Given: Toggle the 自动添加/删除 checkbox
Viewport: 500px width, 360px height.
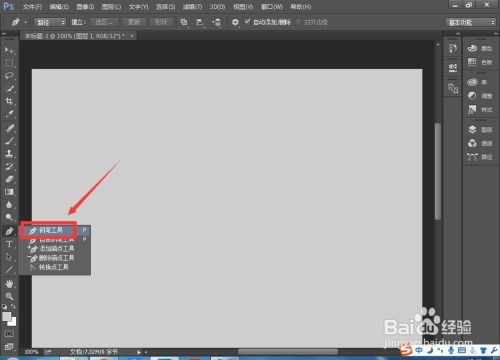Looking at the screenshot, I should click(247, 22).
